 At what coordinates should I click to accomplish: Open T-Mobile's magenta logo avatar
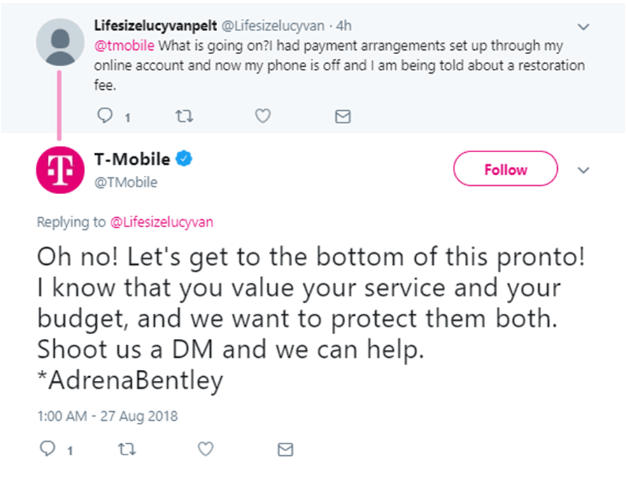click(60, 170)
